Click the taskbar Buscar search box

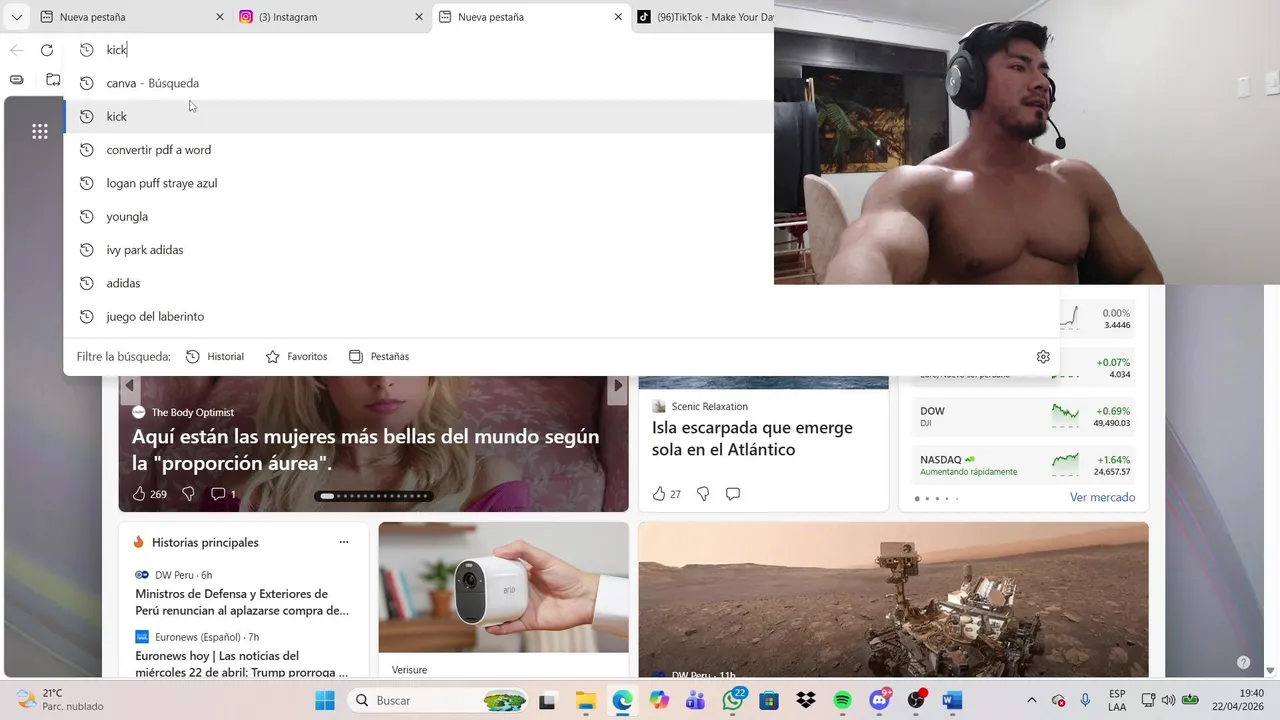pyautogui.click(x=438, y=700)
